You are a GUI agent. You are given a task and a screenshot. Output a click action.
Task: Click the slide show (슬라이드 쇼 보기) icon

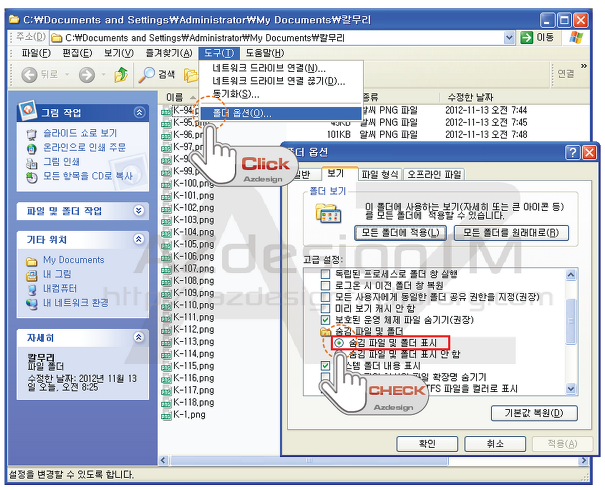(31, 134)
